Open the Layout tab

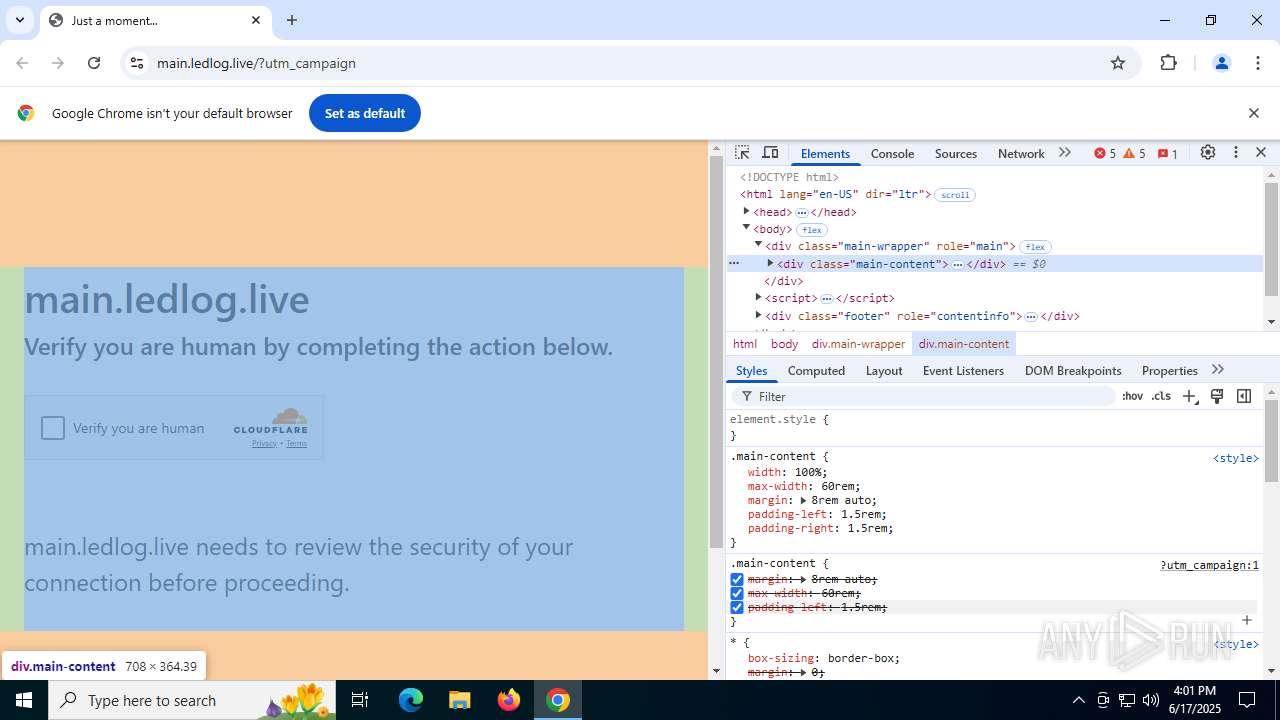pyautogui.click(x=884, y=371)
